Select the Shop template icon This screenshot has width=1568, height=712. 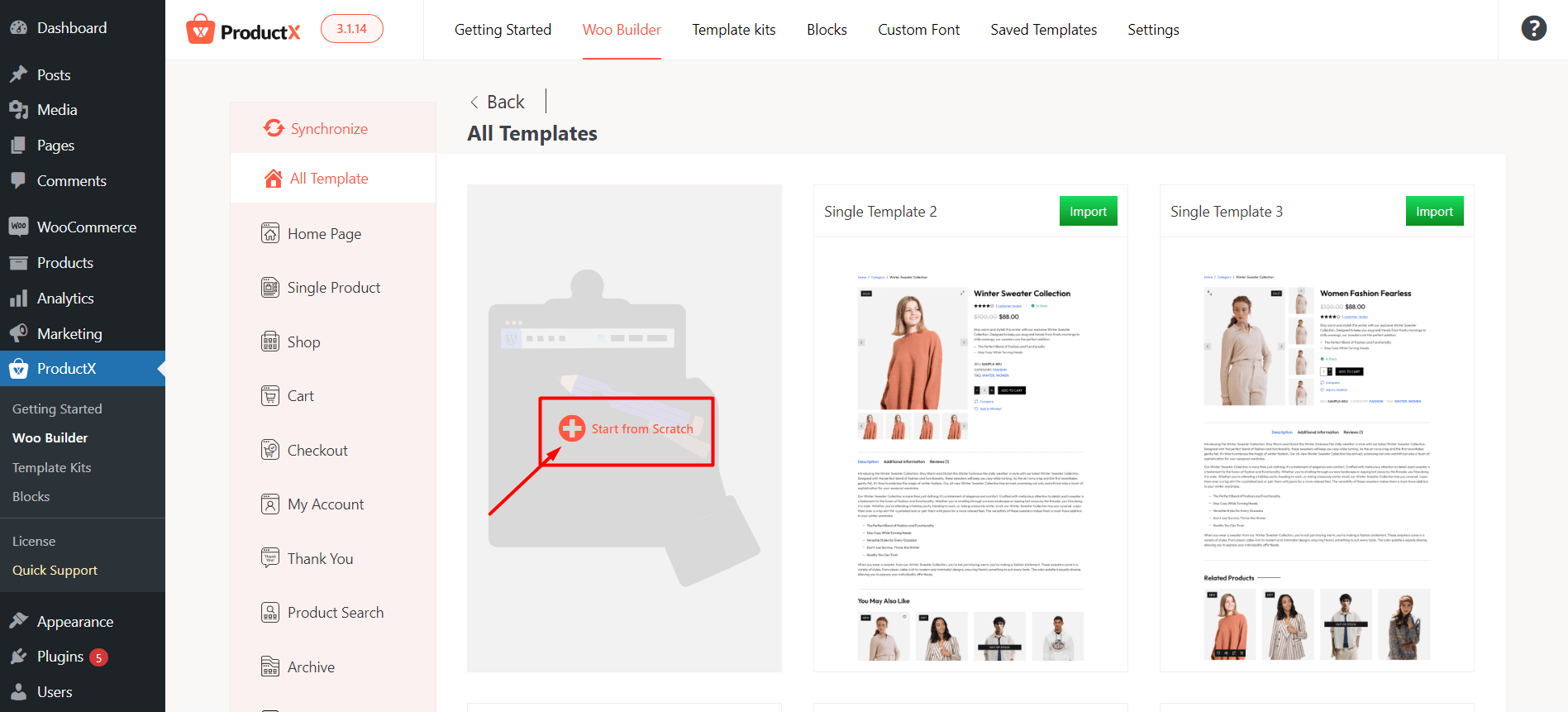[x=270, y=342]
